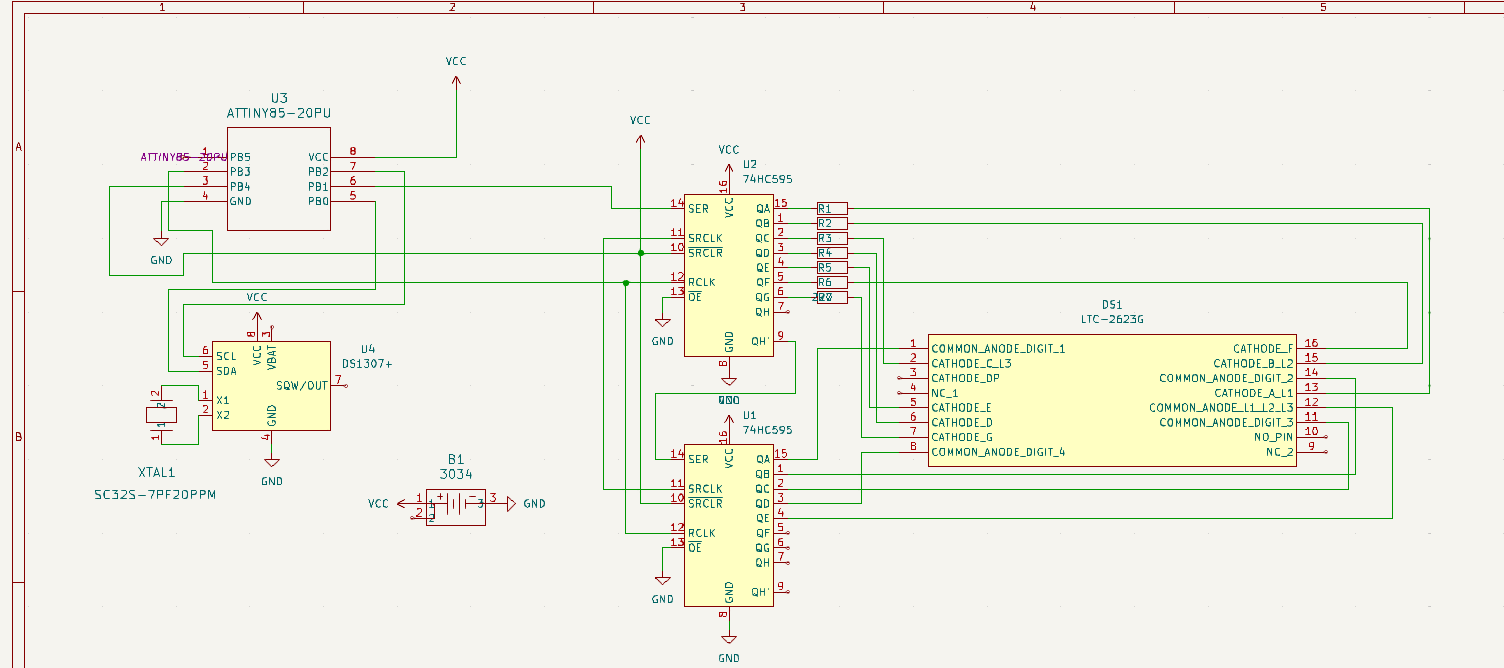Screen dimensions: 1504x668
Task: Click the junction dot on the SRCLR wire
Action: (640, 253)
